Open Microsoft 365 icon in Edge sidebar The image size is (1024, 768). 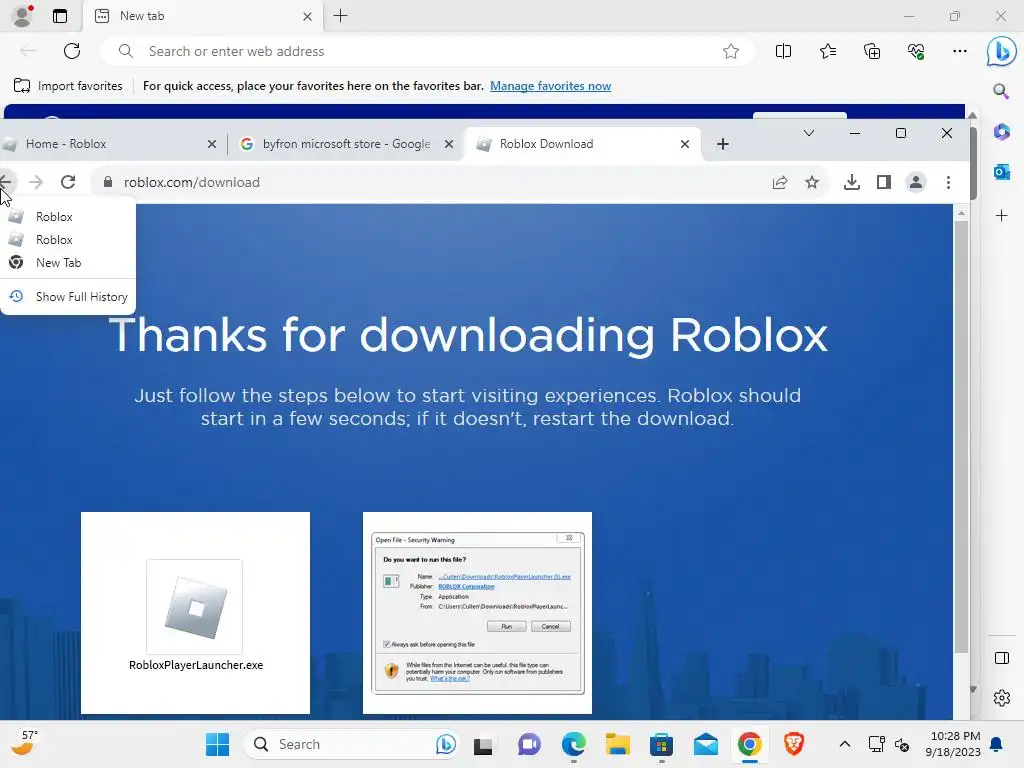(x=1001, y=131)
